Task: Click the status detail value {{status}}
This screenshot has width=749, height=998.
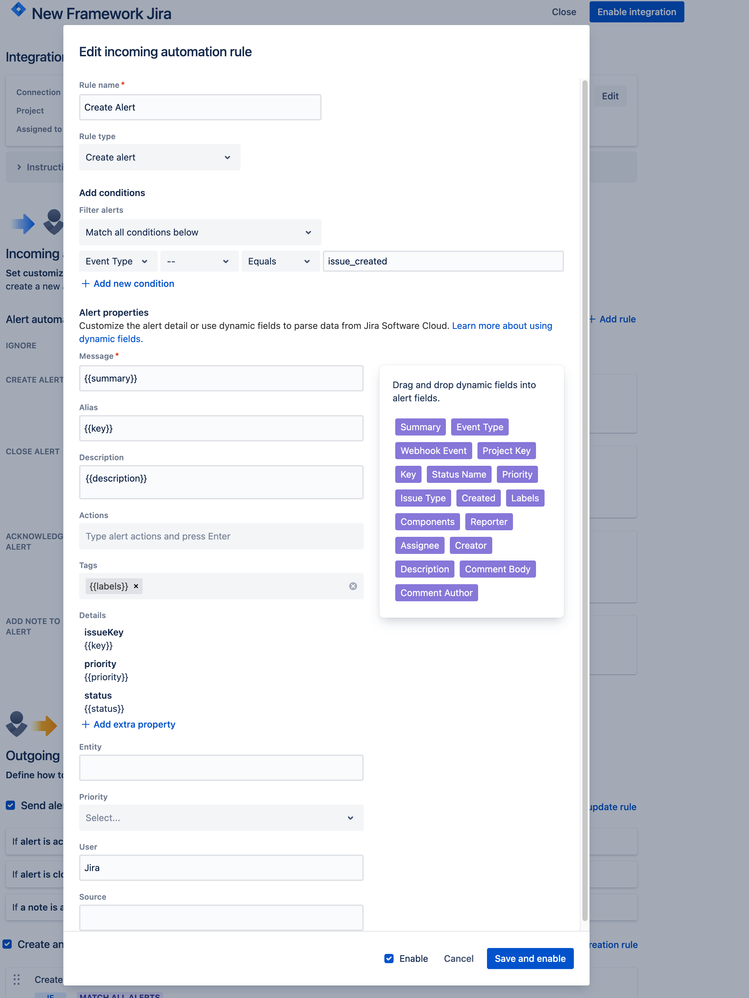Action: pos(104,708)
